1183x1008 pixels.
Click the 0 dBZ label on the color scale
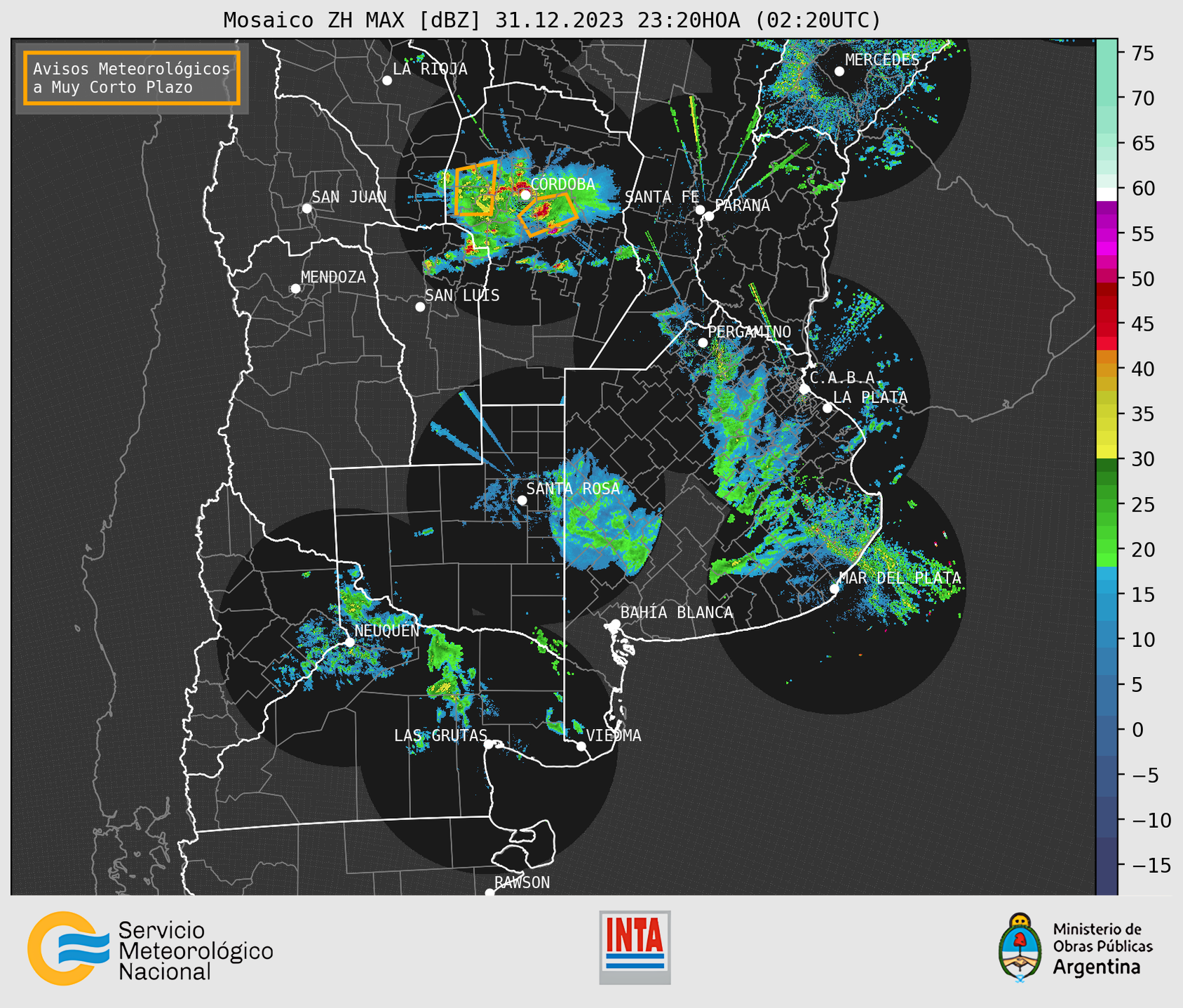tap(1137, 730)
